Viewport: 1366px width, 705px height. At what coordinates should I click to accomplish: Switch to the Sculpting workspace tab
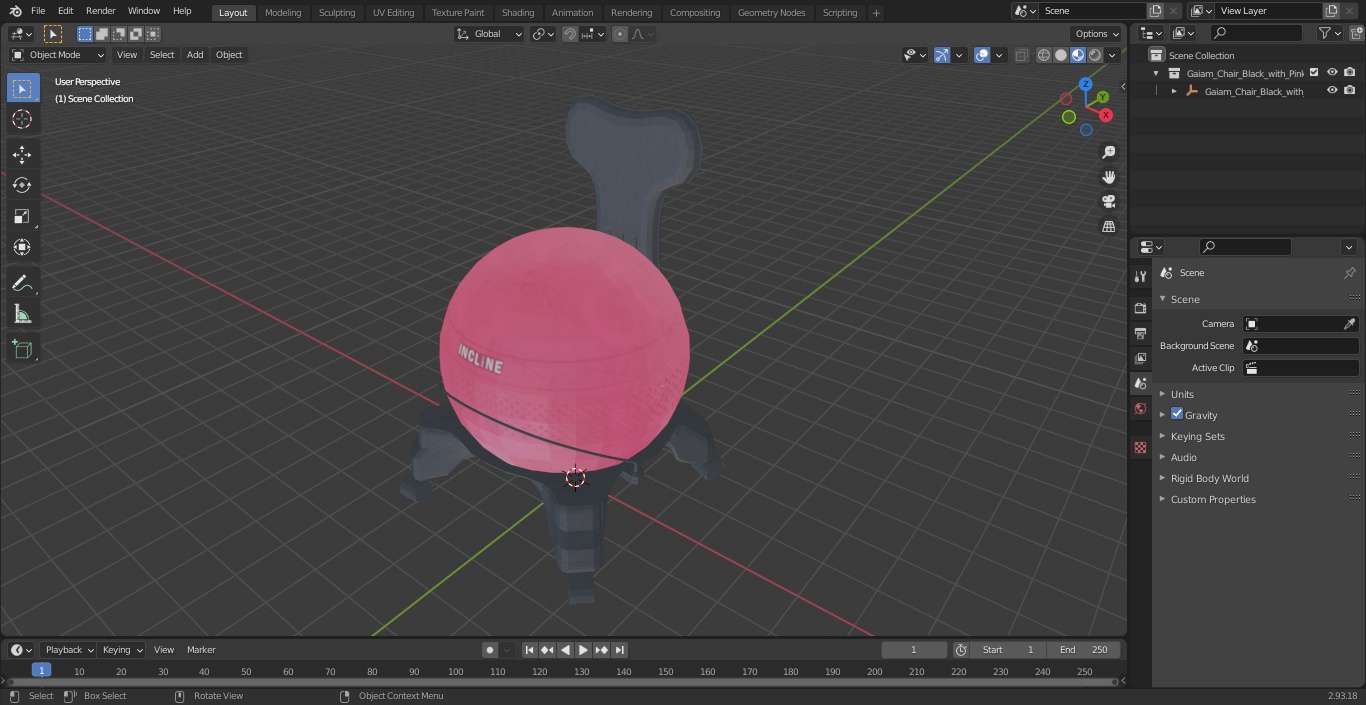(337, 13)
